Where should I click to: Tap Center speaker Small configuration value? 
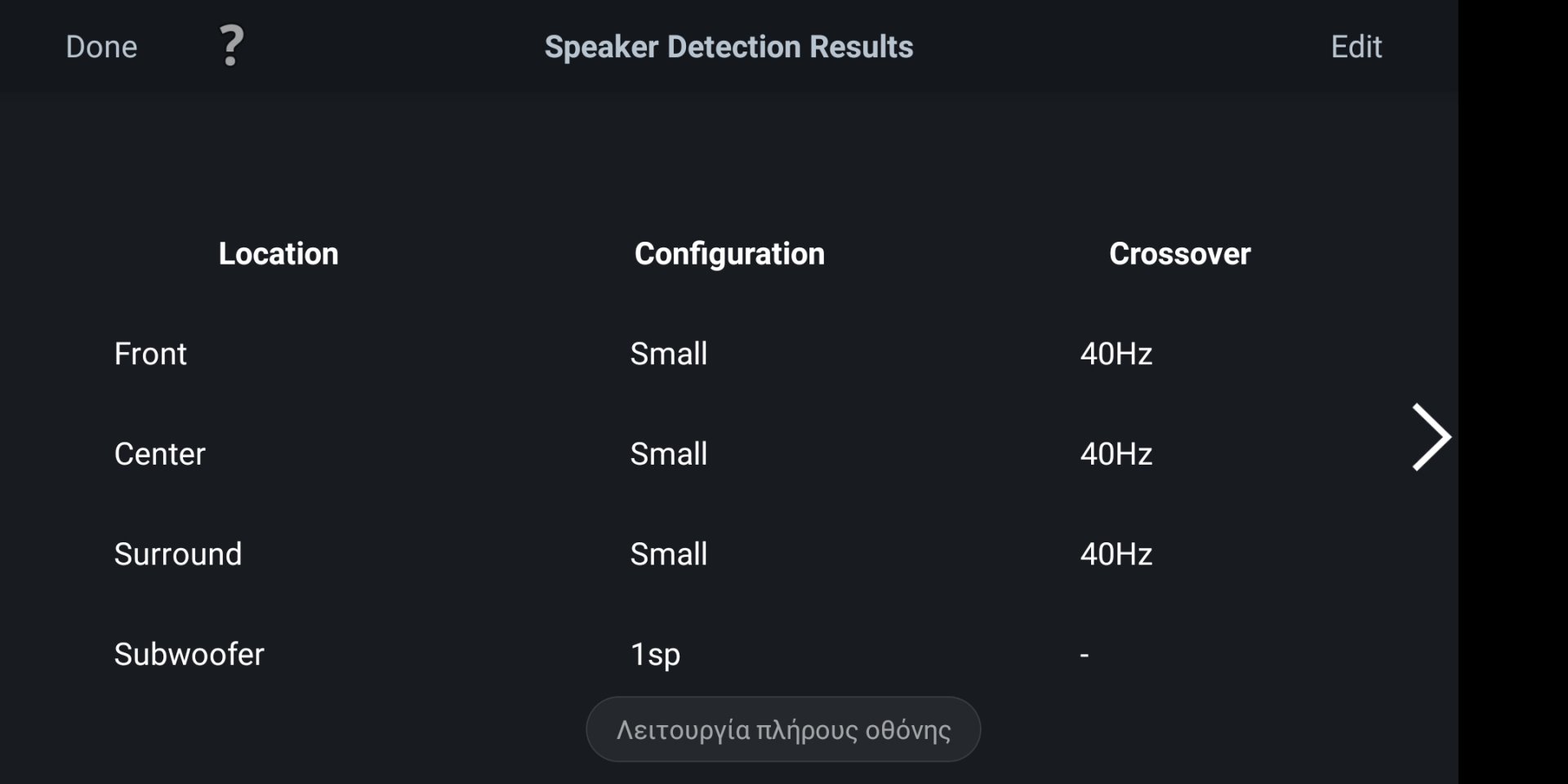(669, 454)
